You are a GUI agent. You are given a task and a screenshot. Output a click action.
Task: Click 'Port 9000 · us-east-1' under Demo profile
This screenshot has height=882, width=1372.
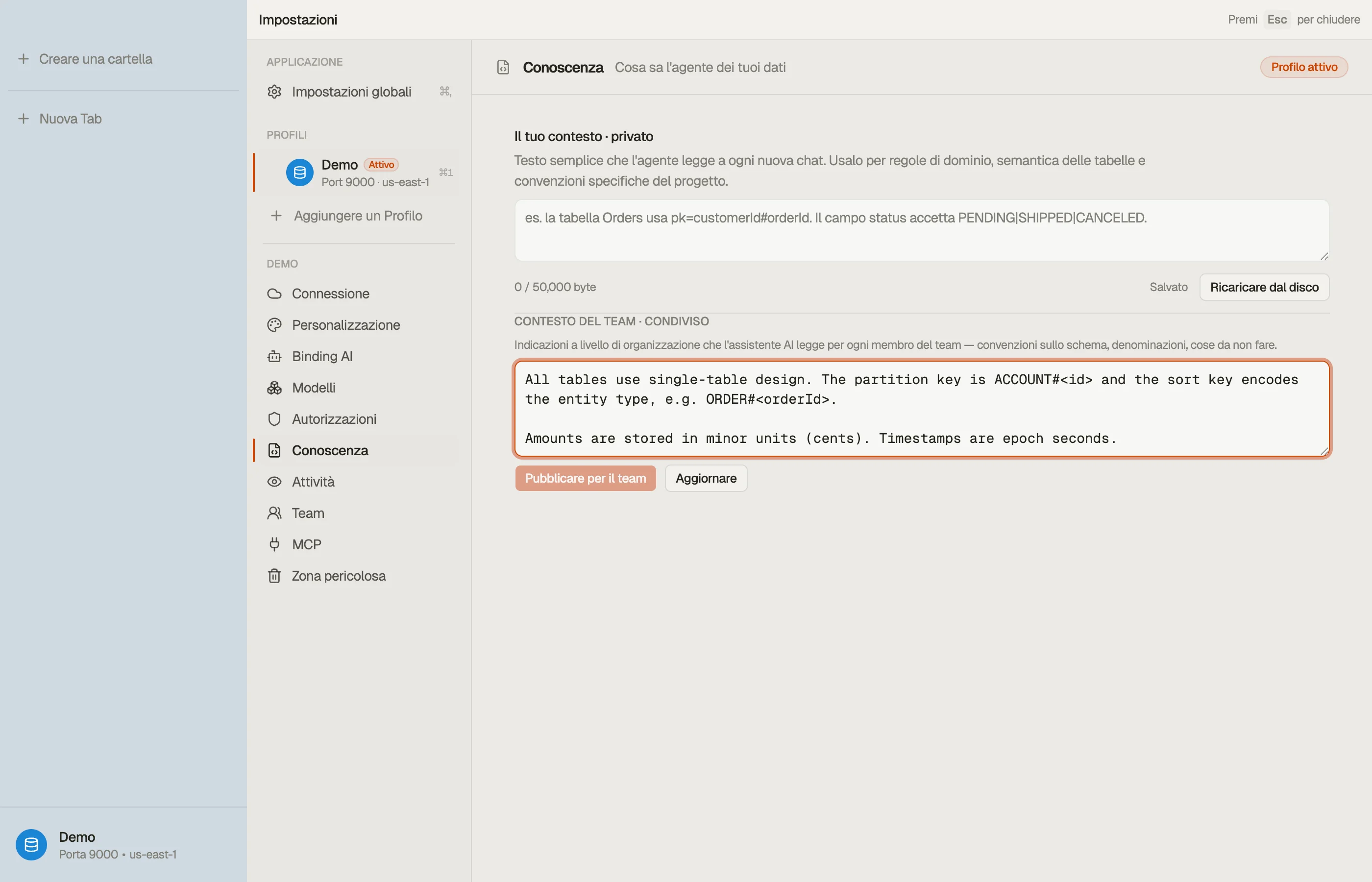(375, 182)
